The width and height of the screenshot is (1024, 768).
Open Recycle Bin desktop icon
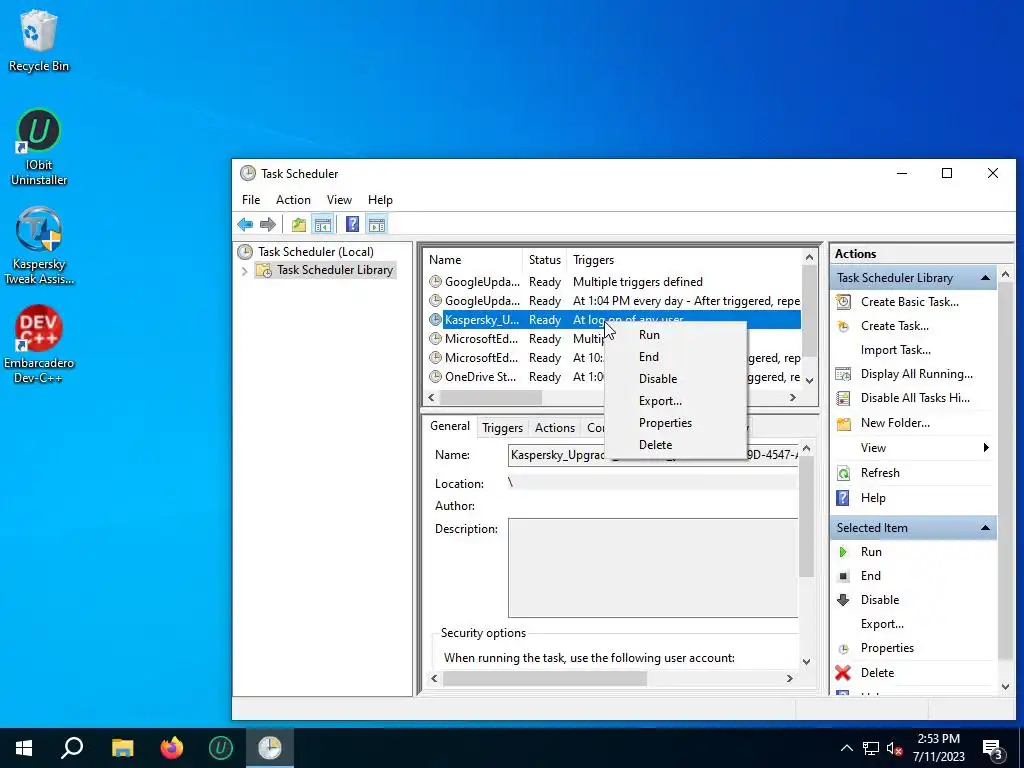click(x=39, y=41)
